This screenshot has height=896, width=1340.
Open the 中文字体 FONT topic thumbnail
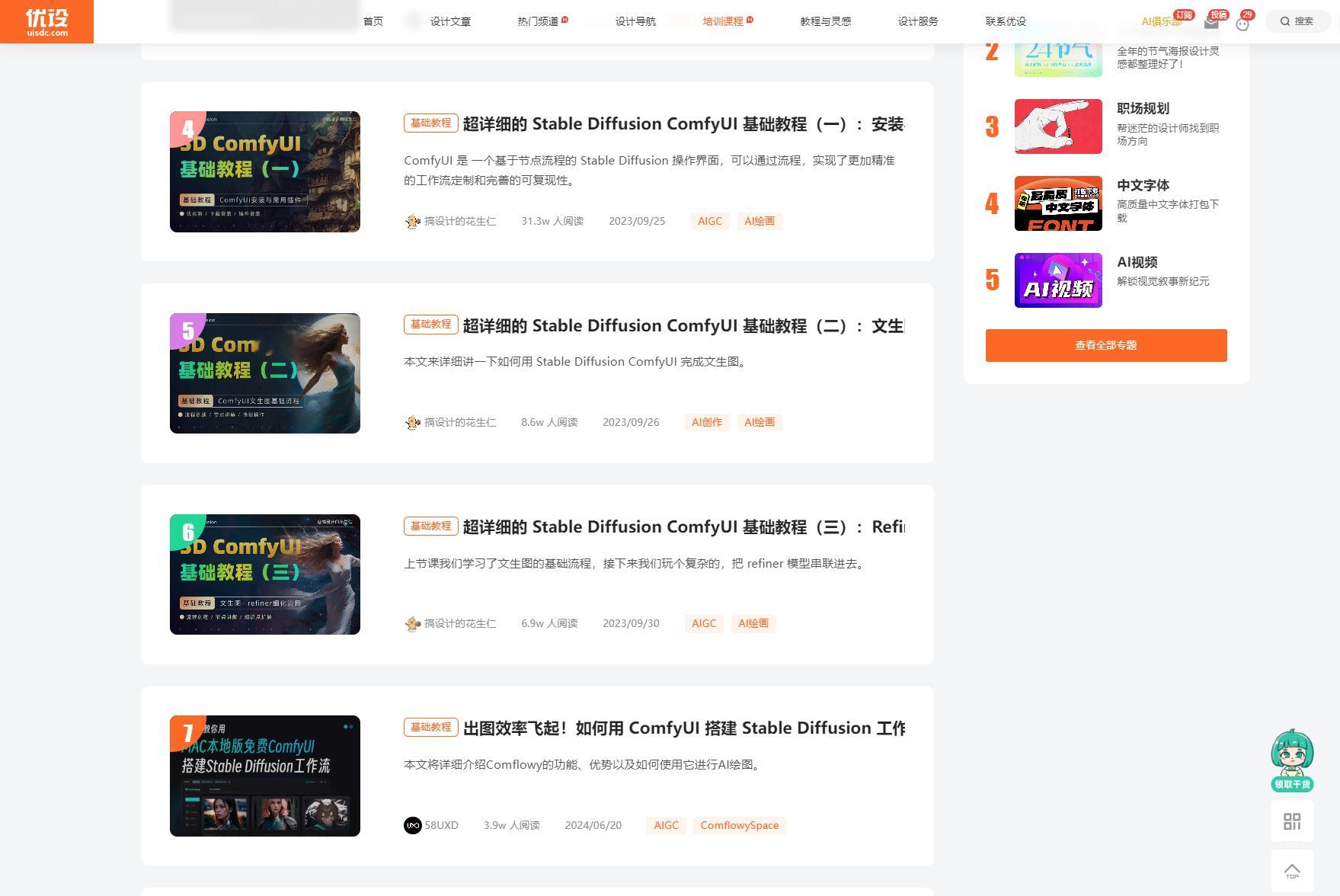1058,203
